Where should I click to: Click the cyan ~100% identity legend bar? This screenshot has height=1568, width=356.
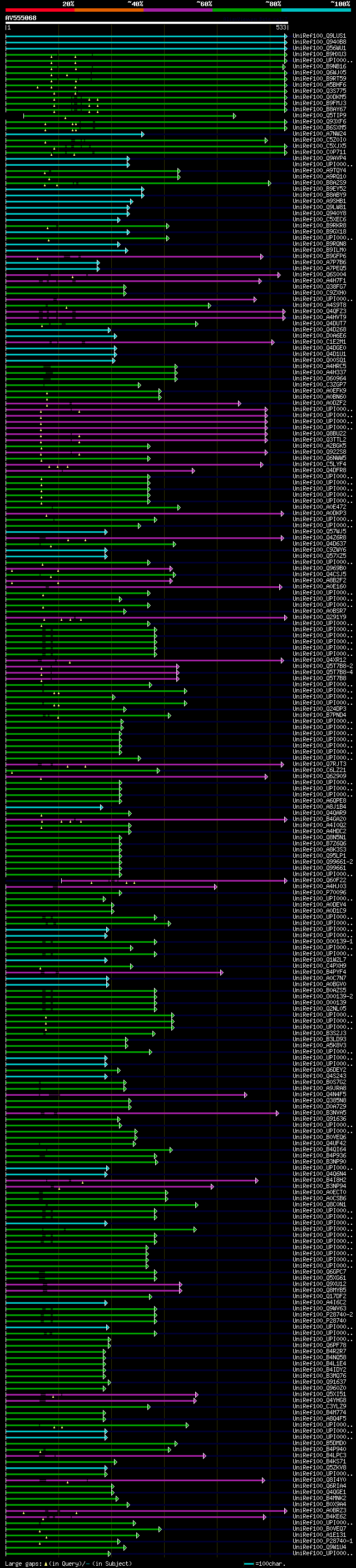(316, 10)
